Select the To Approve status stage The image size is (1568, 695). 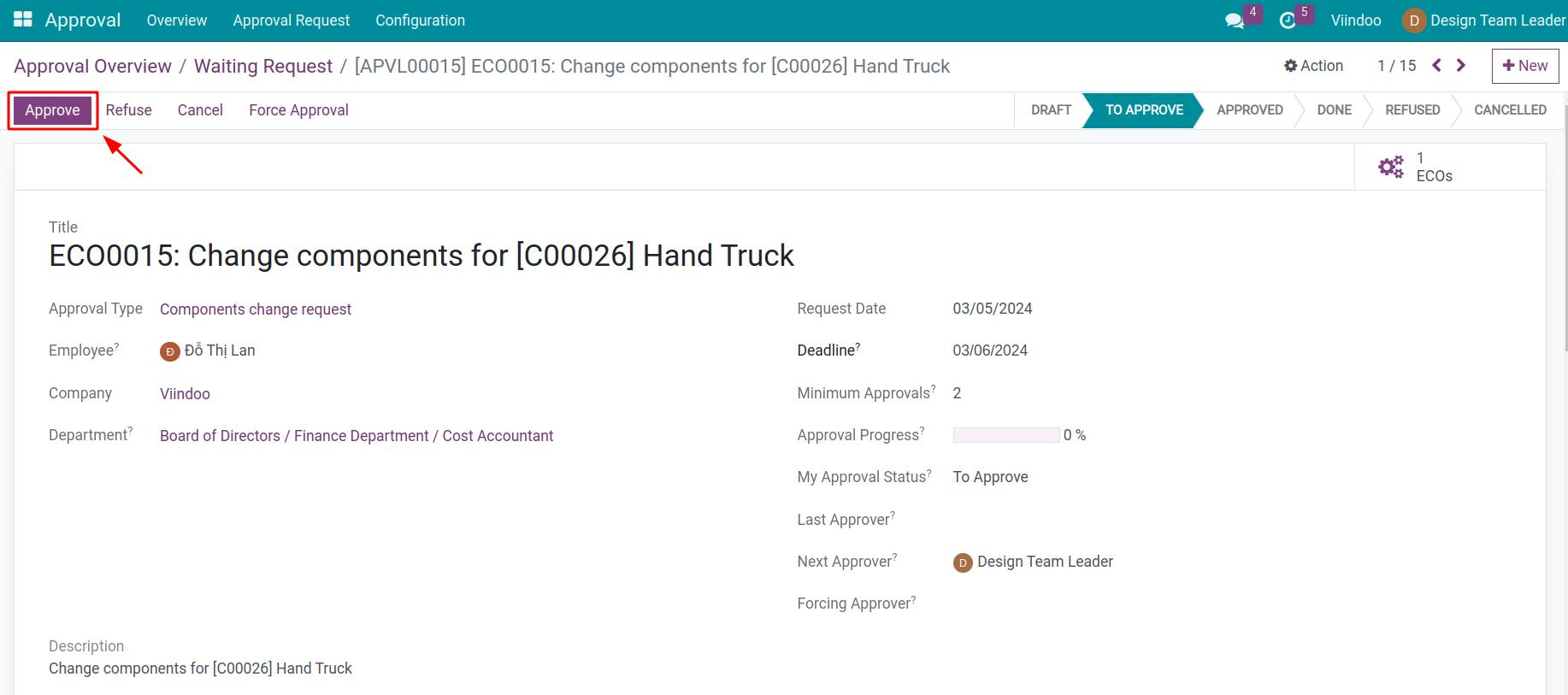(x=1144, y=110)
